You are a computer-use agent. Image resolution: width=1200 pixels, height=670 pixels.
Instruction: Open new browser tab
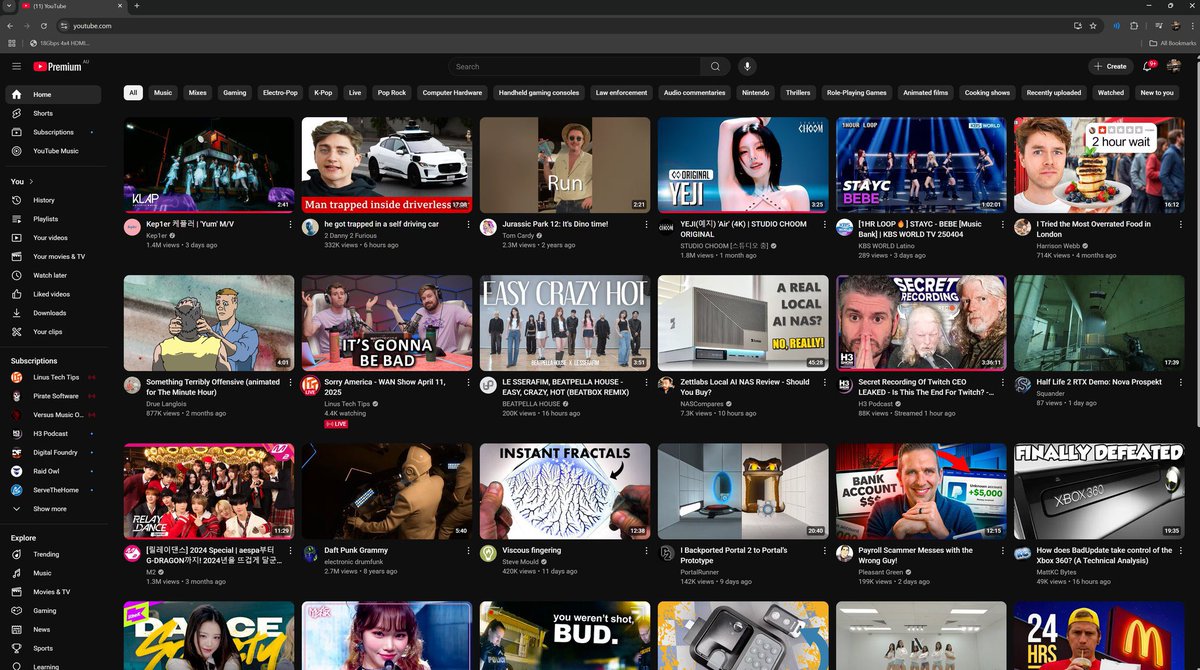pos(136,6)
